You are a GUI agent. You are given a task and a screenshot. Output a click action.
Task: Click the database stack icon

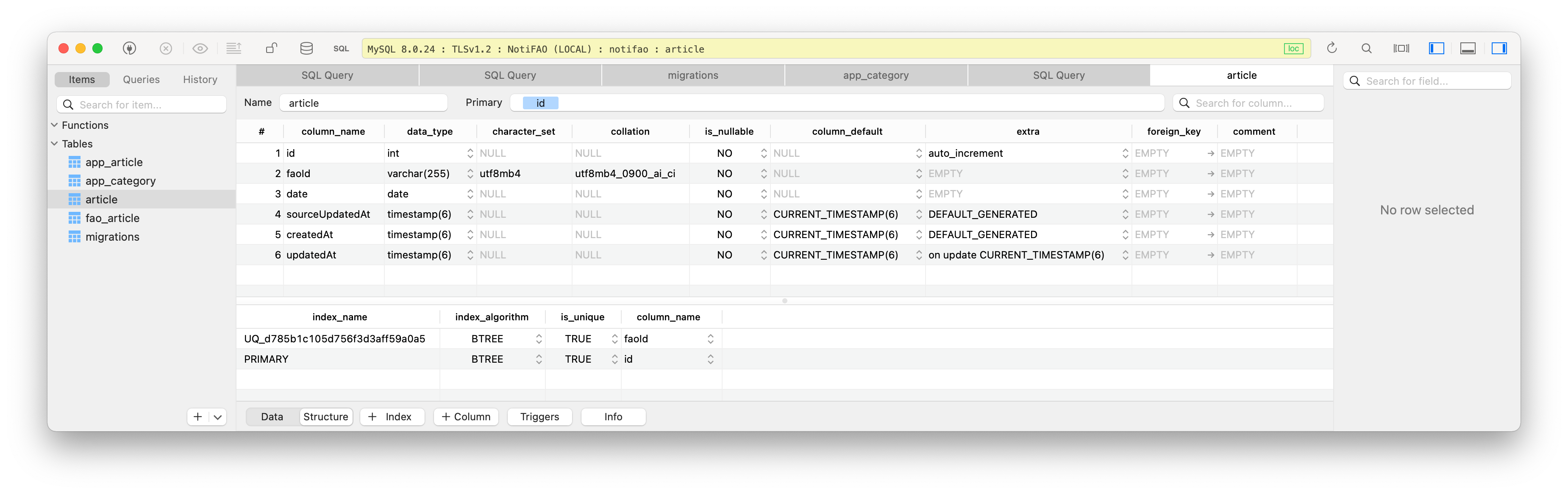coord(306,48)
